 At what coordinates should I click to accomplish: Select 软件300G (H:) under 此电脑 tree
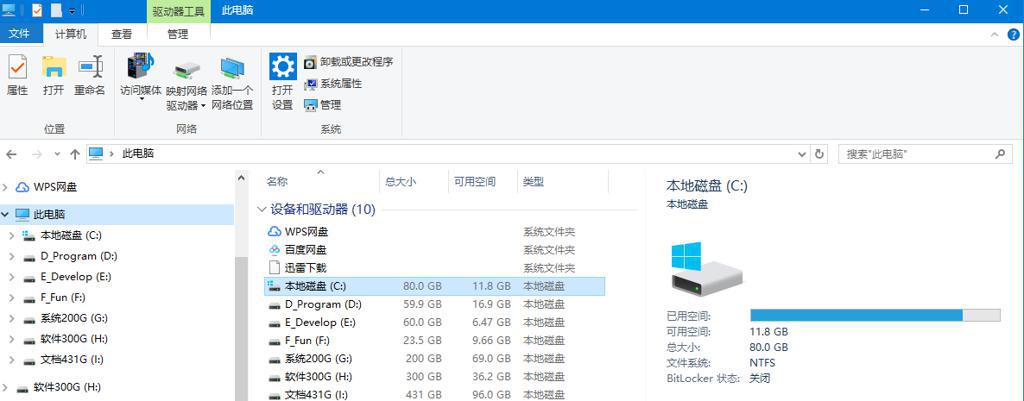coord(74,339)
